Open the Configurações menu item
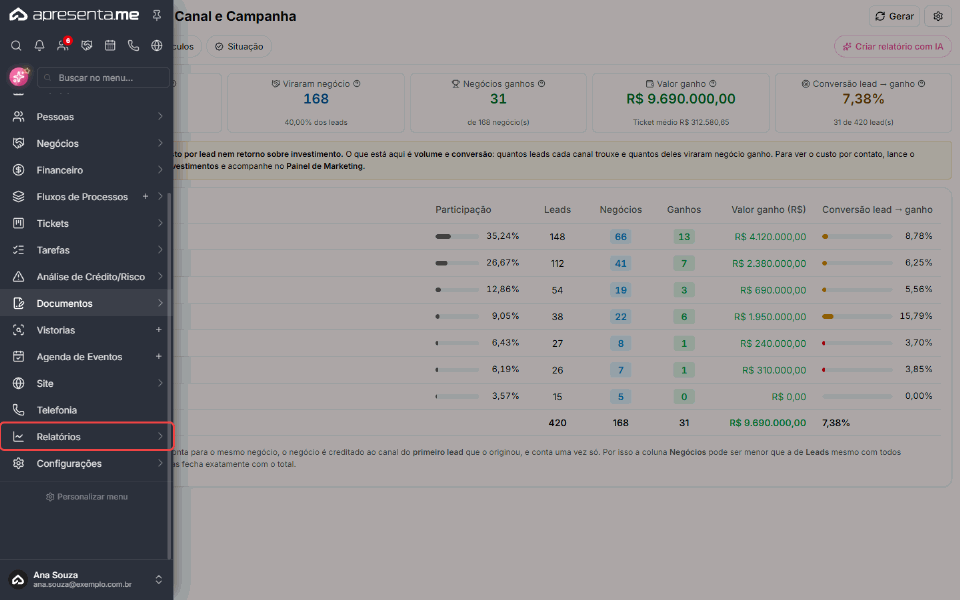Image resolution: width=960 pixels, height=600 pixels. [x=86, y=463]
